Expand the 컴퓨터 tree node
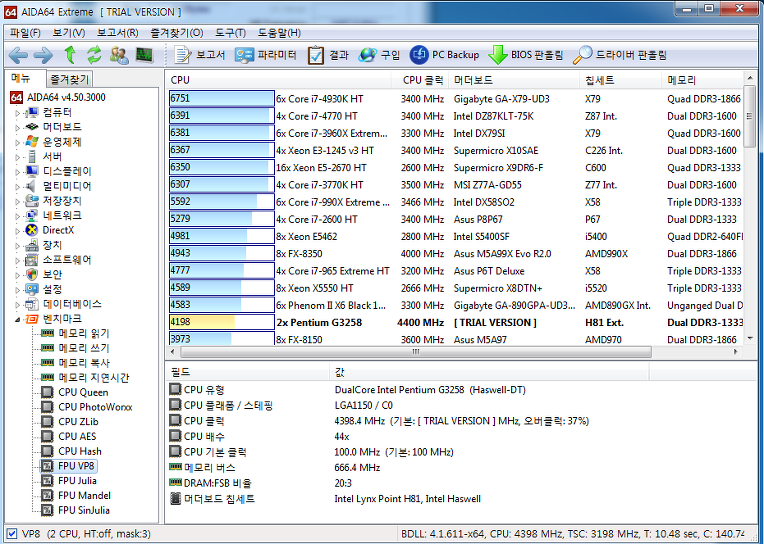Viewport: 764px width, 544px height. (x=17, y=113)
